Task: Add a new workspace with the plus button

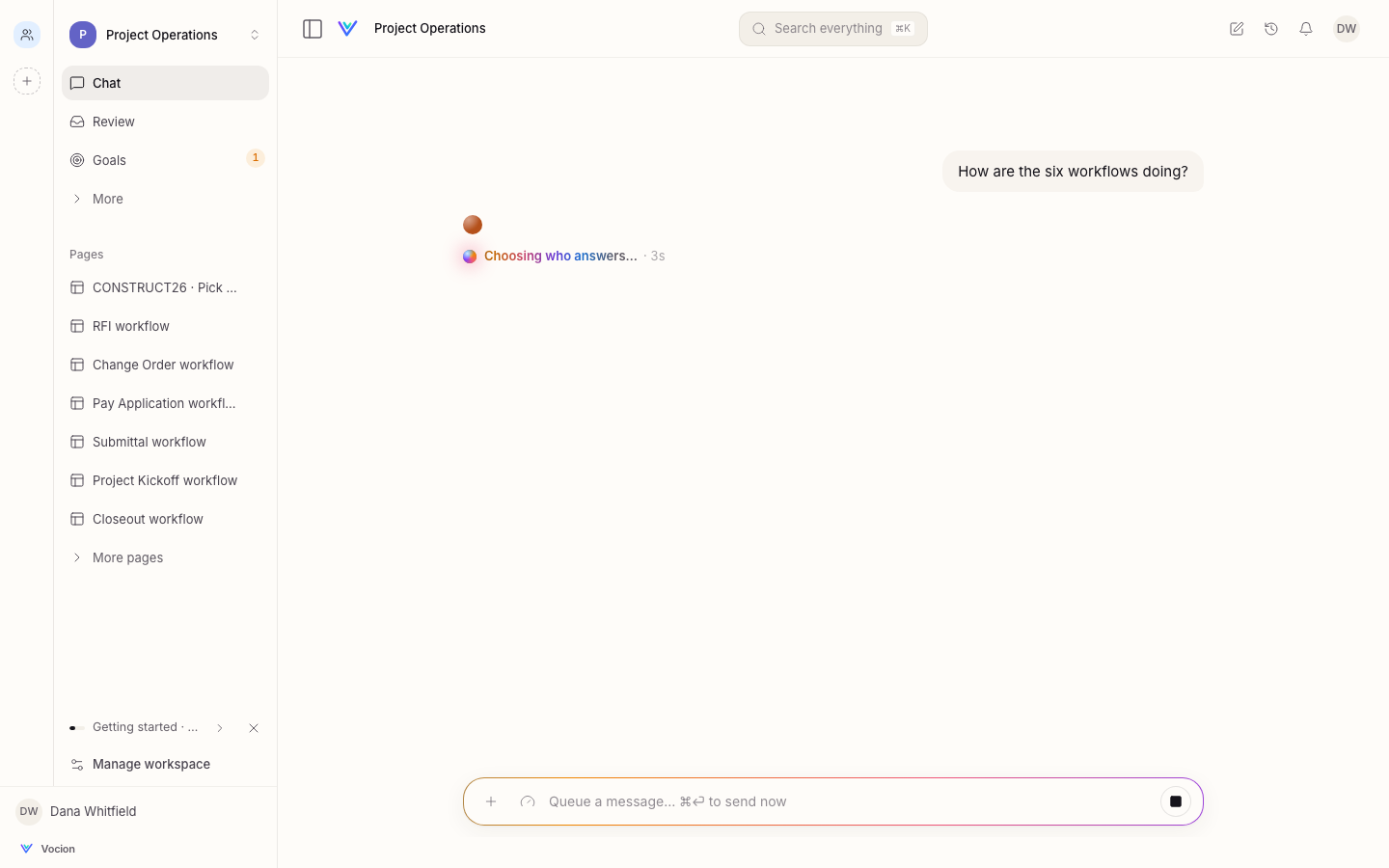Action: coord(27,81)
